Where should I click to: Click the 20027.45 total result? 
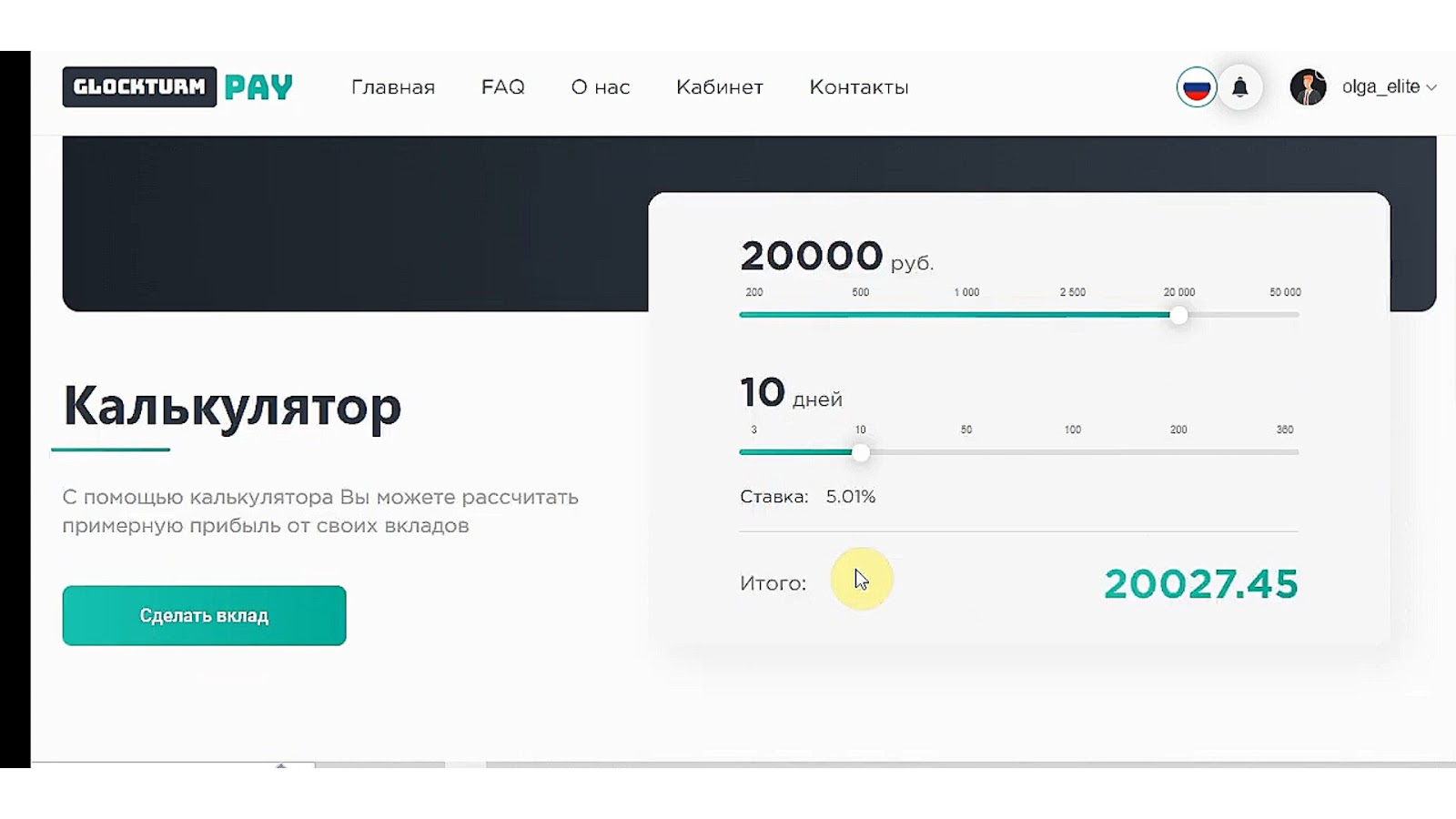tap(1200, 584)
